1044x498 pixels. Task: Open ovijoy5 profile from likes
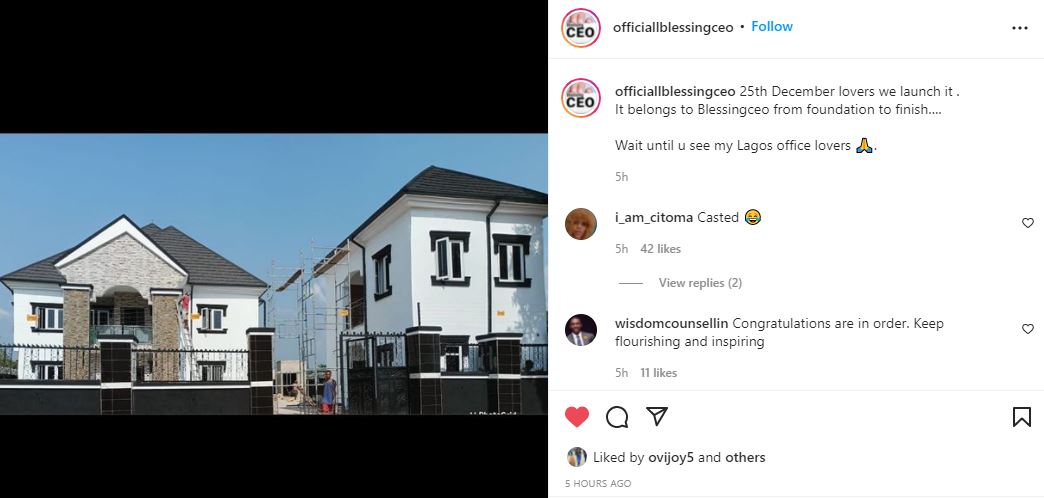pos(671,457)
